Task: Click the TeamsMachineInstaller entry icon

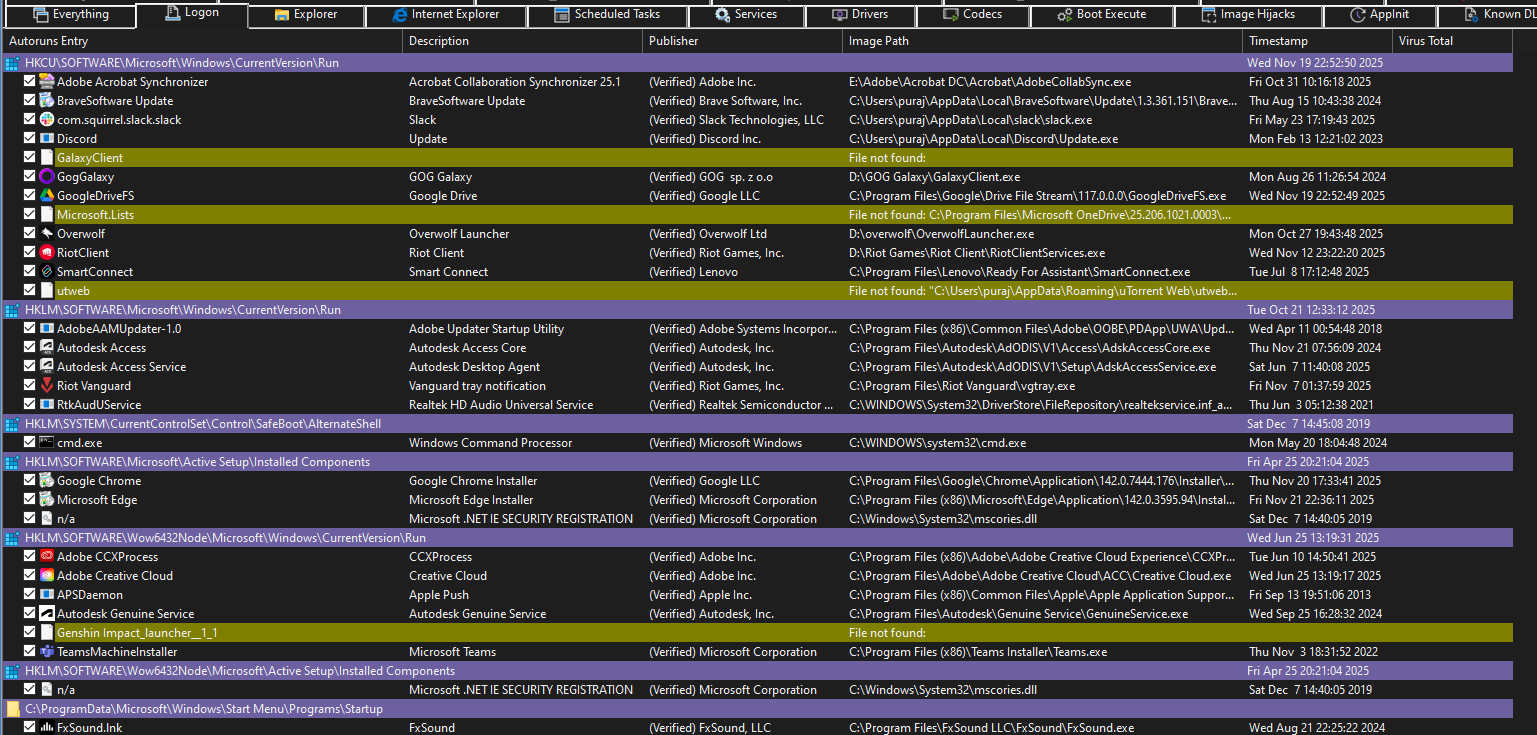Action: pyautogui.click(x=46, y=652)
